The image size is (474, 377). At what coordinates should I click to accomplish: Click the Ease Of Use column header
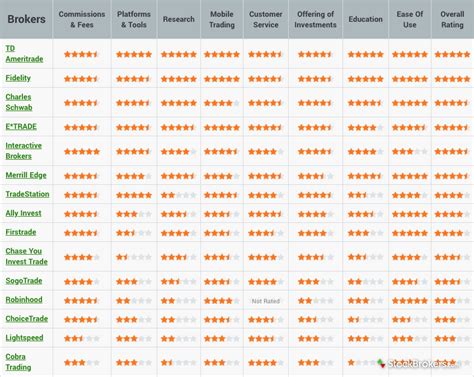pyautogui.click(x=410, y=19)
